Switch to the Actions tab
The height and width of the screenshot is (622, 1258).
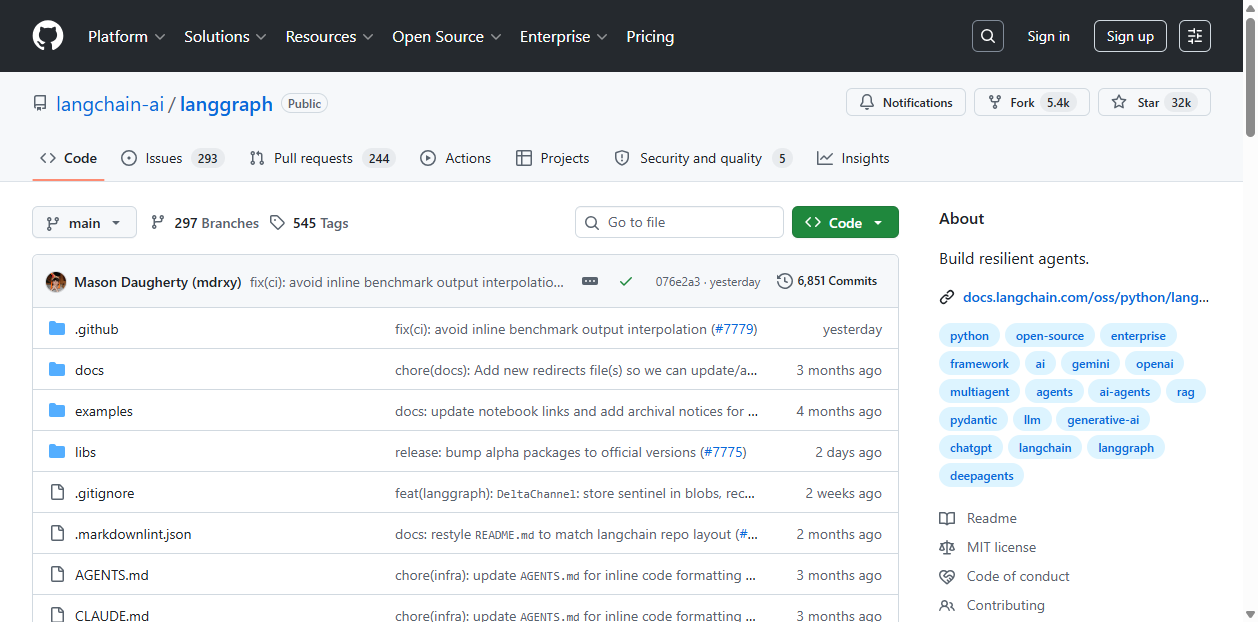(x=455, y=158)
